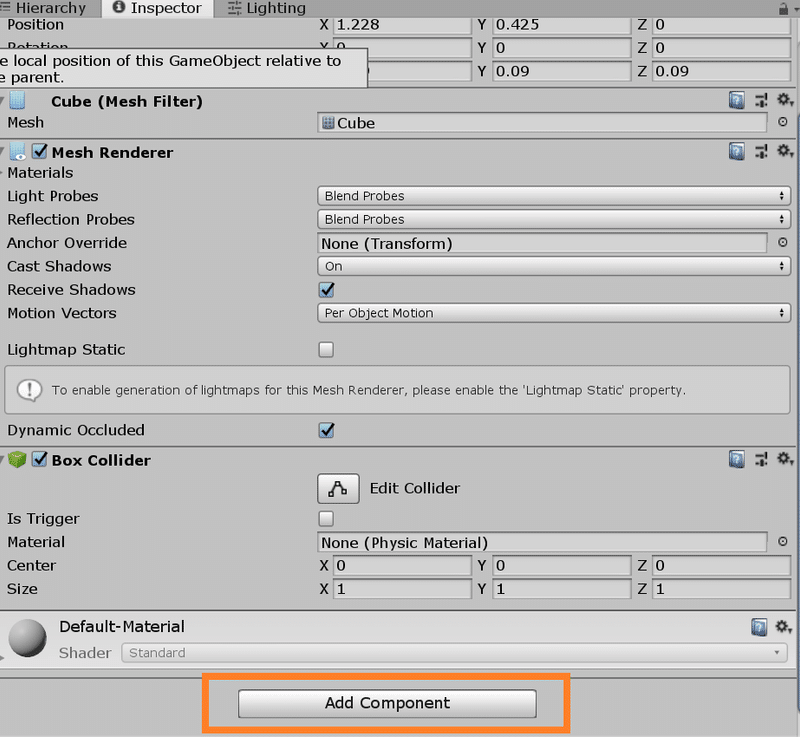800x737 pixels.
Task: Click the Size Z field
Action: (x=721, y=589)
